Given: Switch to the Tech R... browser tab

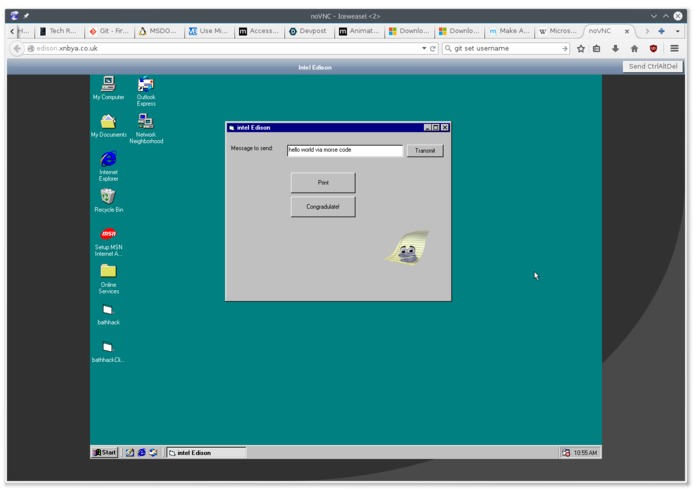Looking at the screenshot, I should pyautogui.click(x=59, y=31).
